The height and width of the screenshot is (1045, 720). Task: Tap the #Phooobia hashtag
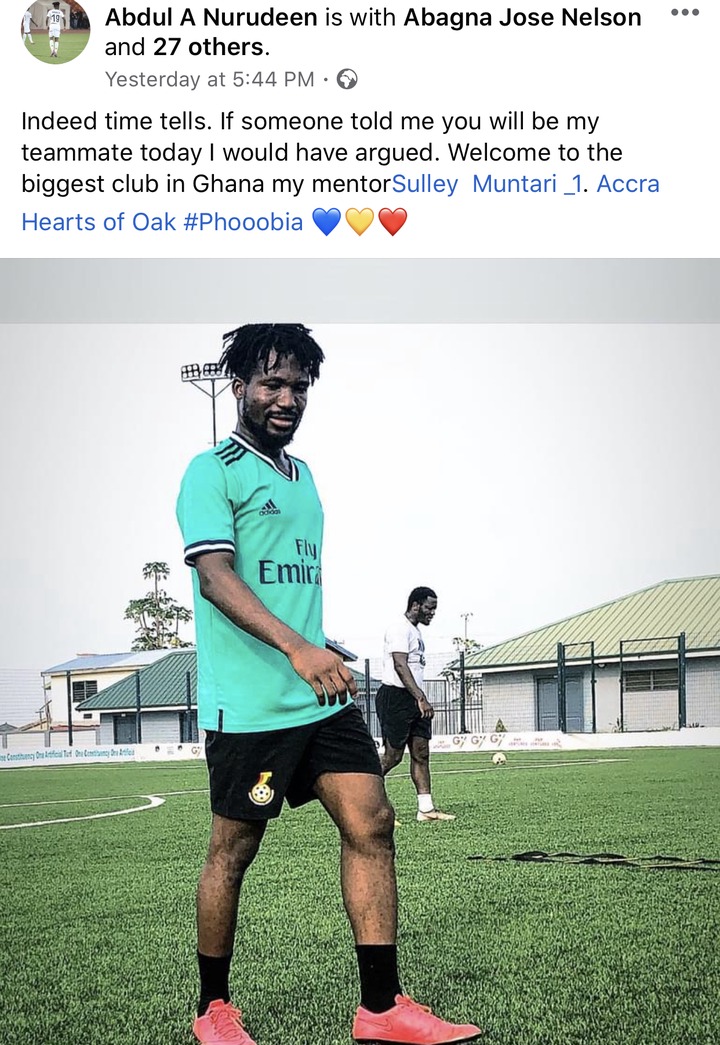pos(243,221)
